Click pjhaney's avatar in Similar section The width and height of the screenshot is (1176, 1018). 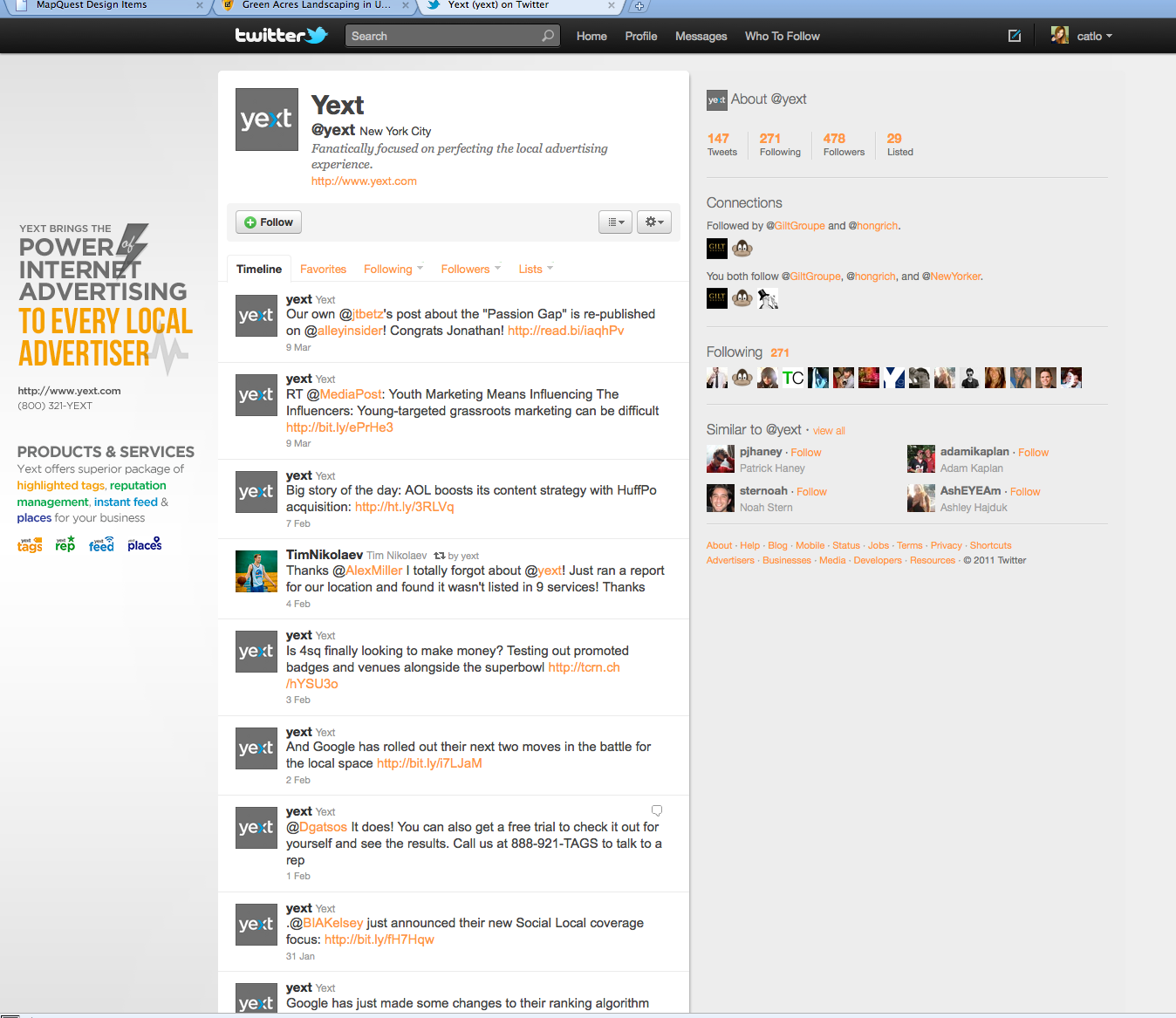coord(721,459)
